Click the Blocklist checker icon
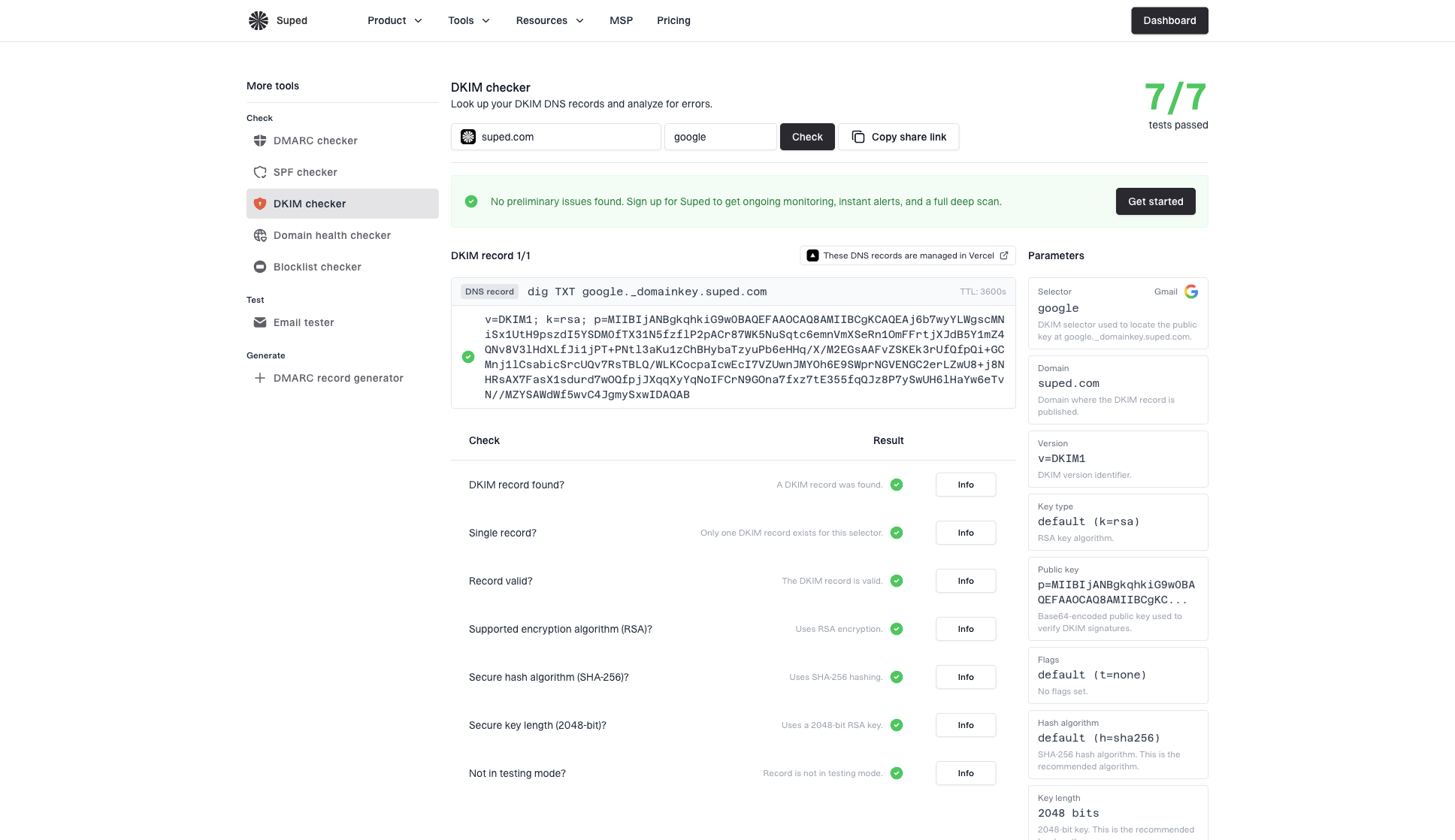Viewport: 1455px width, 840px height. point(260,267)
